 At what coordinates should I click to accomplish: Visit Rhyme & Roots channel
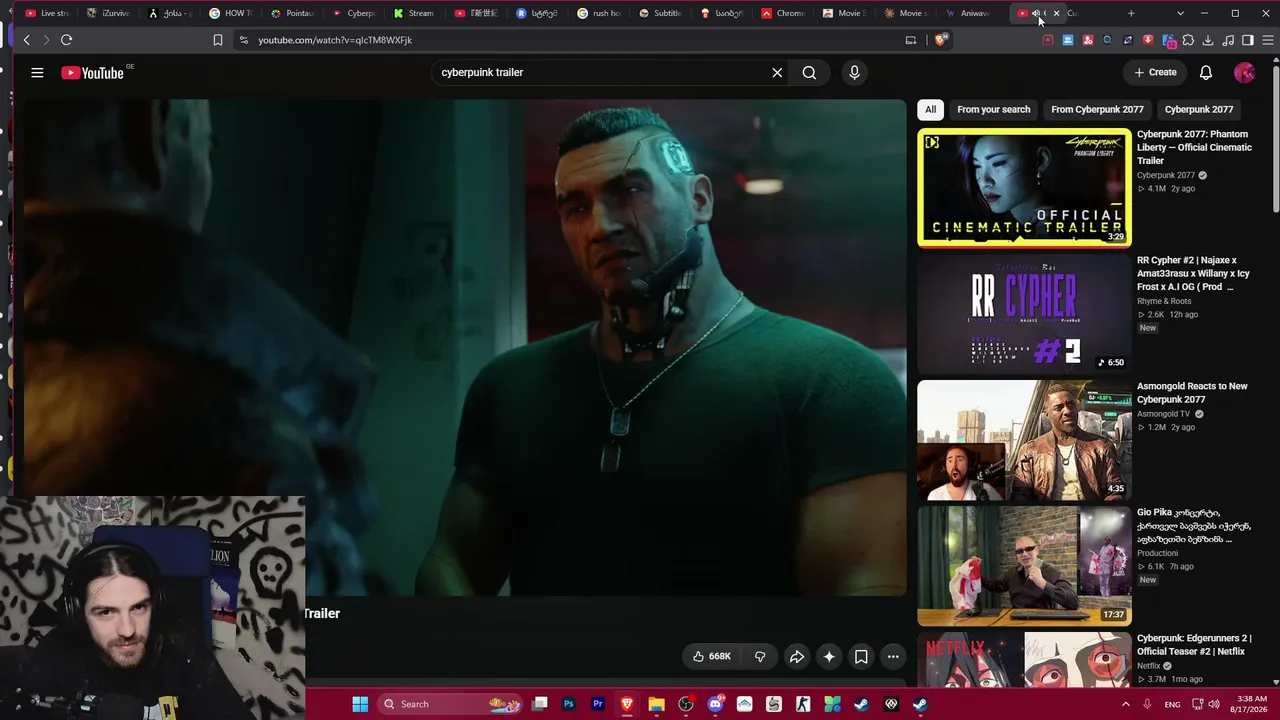(1164, 301)
